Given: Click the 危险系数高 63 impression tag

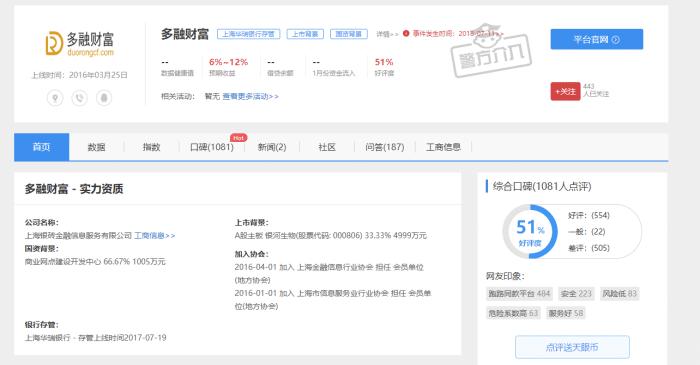Looking at the screenshot, I should tap(513, 313).
